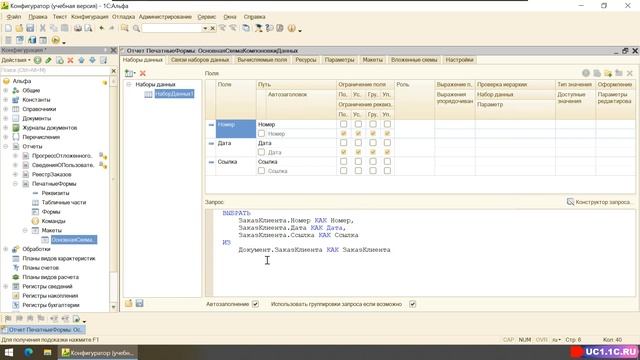Image resolution: width=640 pixels, height=360 pixels.
Task: Delete data set with red cross icon
Action: coord(142,73)
